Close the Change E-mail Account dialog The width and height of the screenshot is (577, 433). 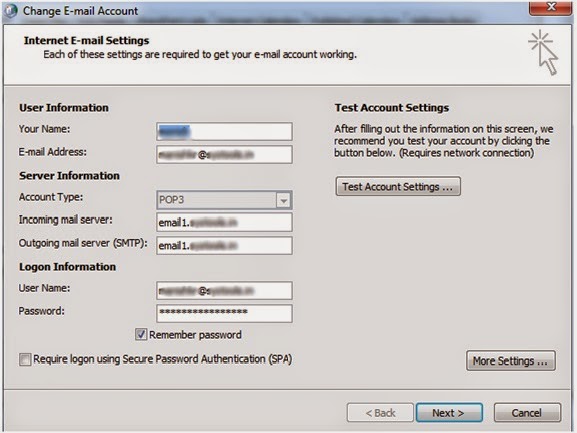click(551, 7)
